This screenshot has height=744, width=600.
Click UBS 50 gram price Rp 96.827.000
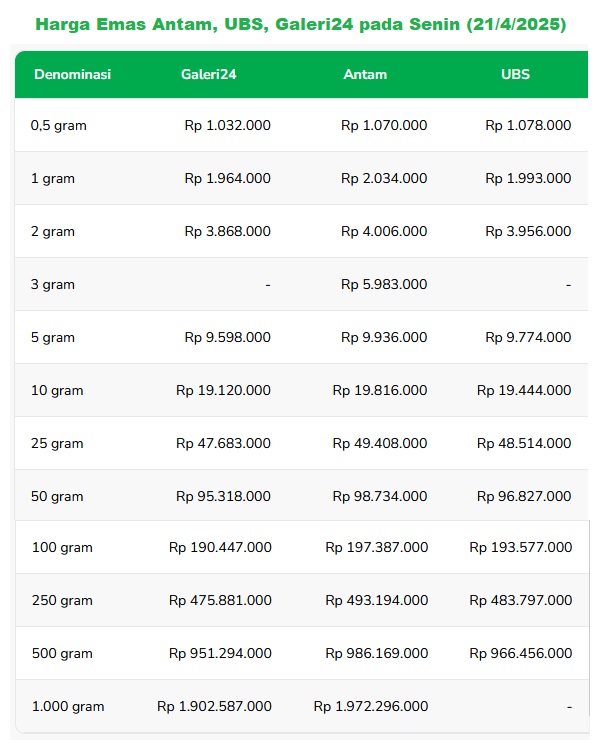point(524,496)
